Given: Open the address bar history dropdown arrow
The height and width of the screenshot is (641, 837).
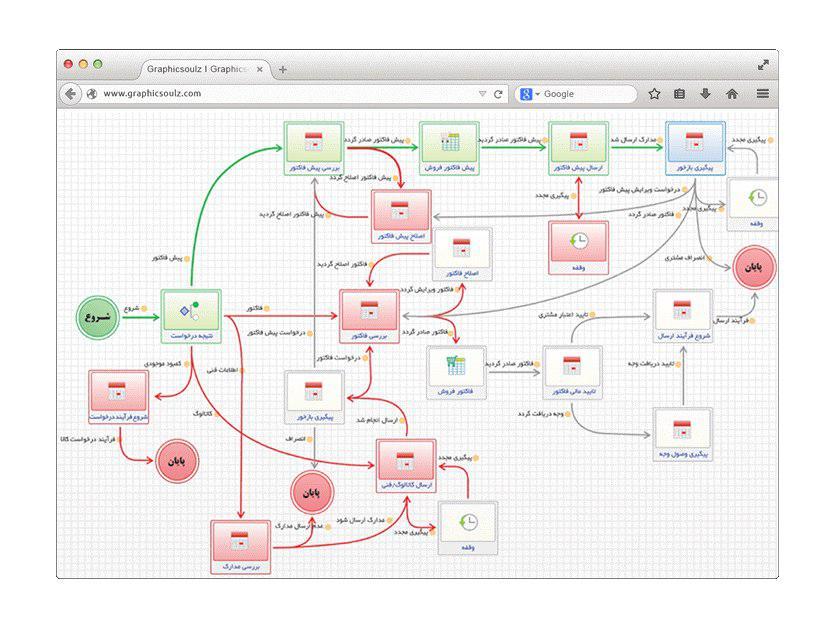Looking at the screenshot, I should click(483, 94).
